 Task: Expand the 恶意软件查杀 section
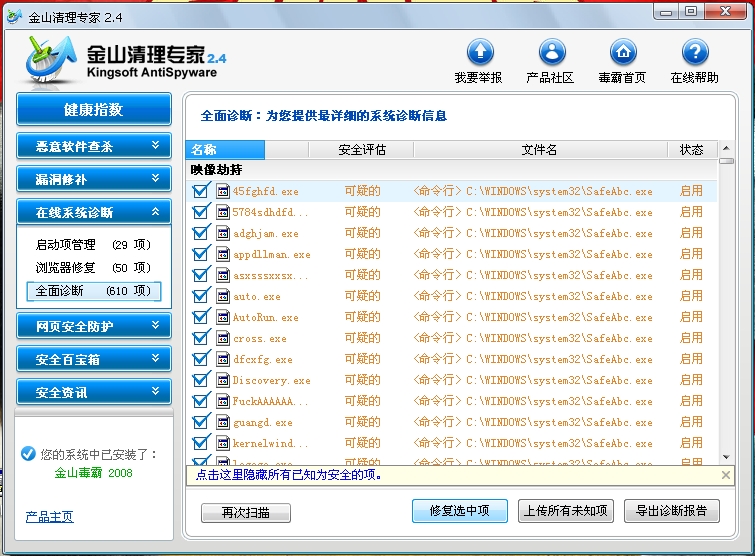94,146
